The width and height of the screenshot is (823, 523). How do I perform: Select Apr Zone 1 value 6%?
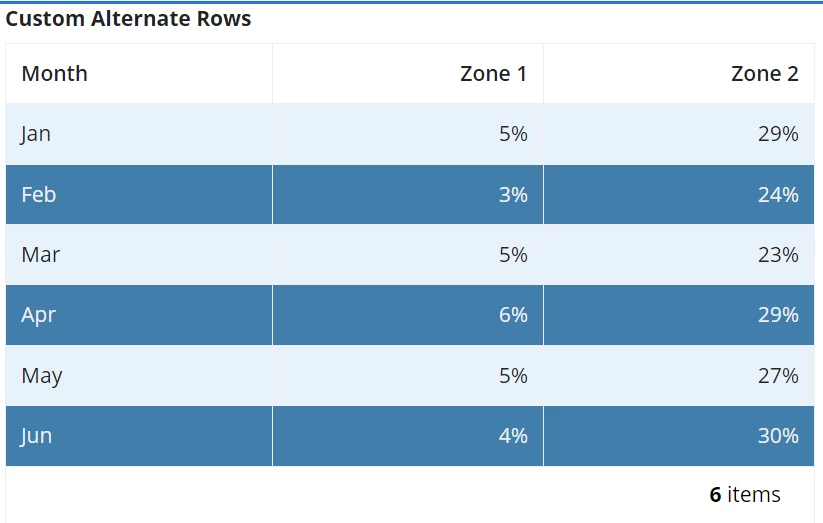coord(408,315)
